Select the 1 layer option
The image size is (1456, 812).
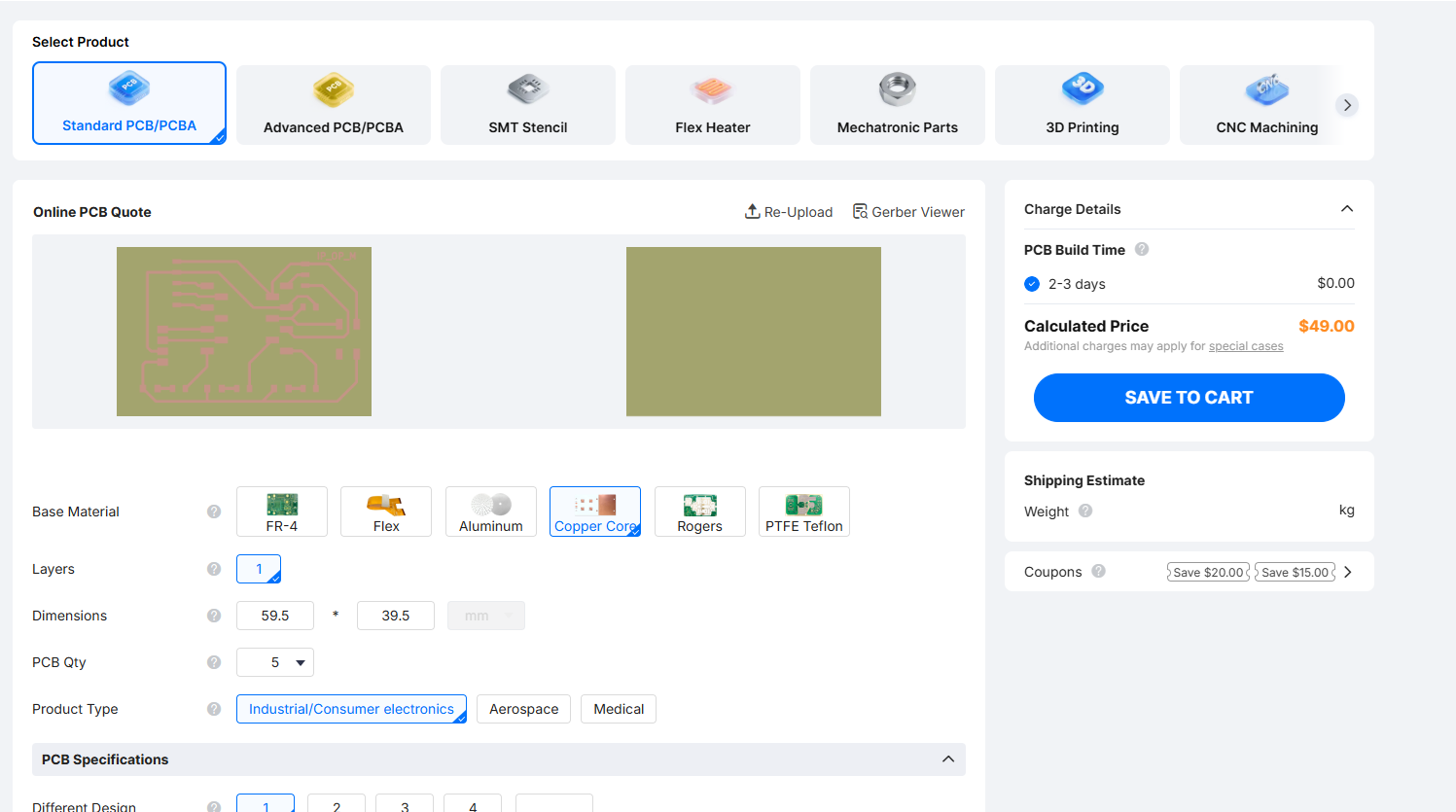click(259, 569)
